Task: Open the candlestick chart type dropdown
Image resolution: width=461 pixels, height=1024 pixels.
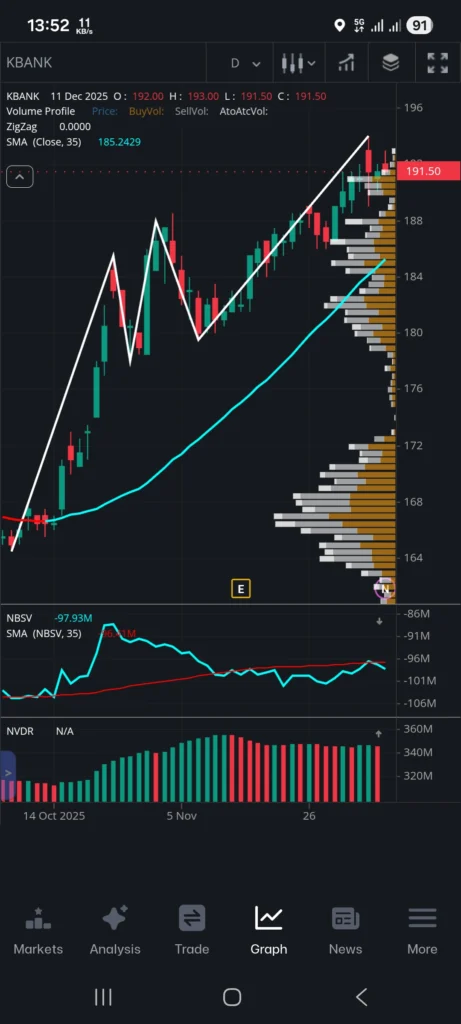Action: click(x=298, y=63)
